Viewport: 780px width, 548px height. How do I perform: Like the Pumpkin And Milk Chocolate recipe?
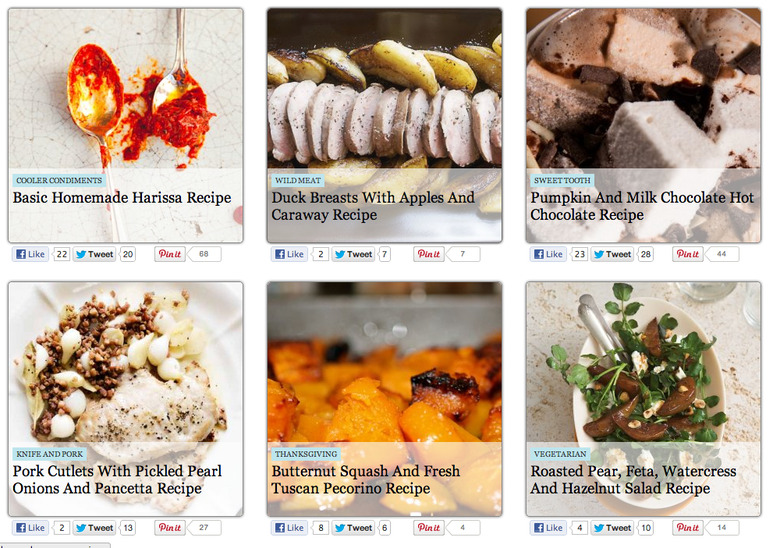tap(548, 254)
